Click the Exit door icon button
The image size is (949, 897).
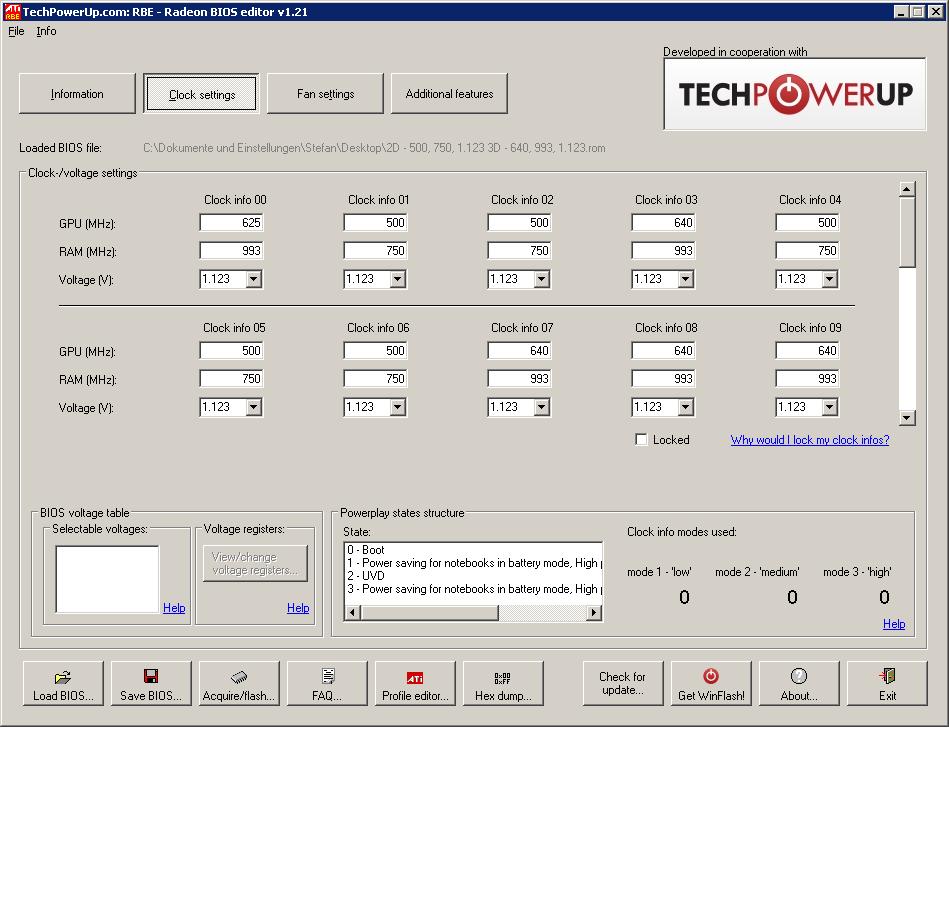(887, 683)
